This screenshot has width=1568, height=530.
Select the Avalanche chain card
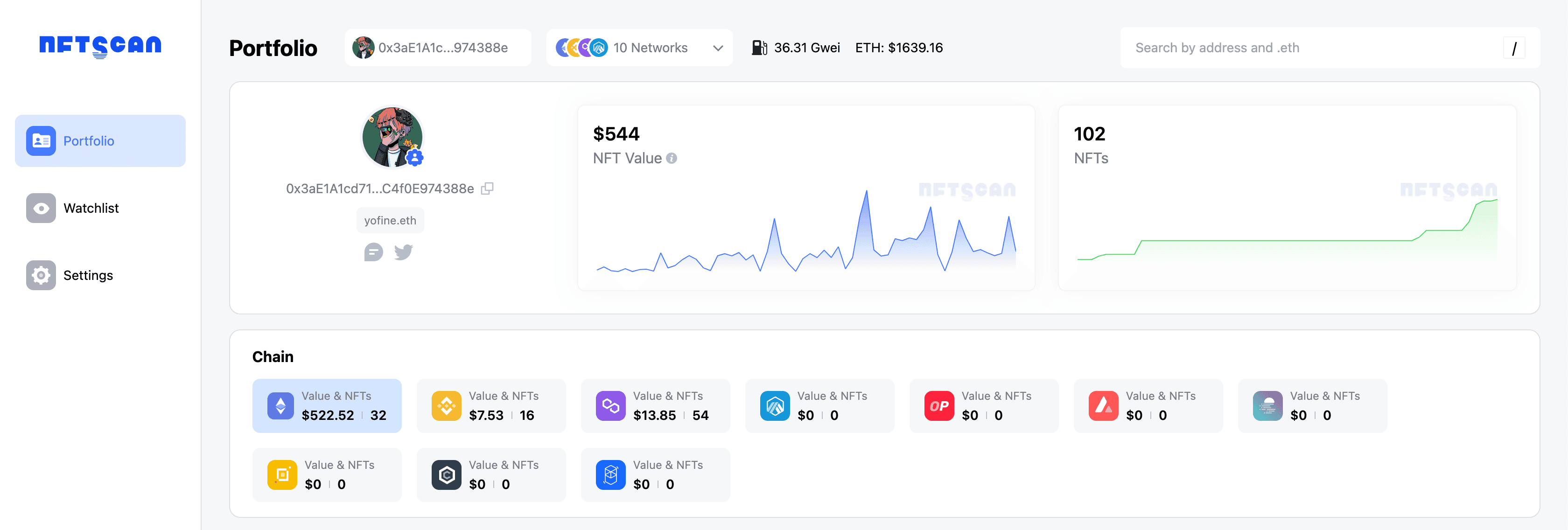[x=1148, y=406]
